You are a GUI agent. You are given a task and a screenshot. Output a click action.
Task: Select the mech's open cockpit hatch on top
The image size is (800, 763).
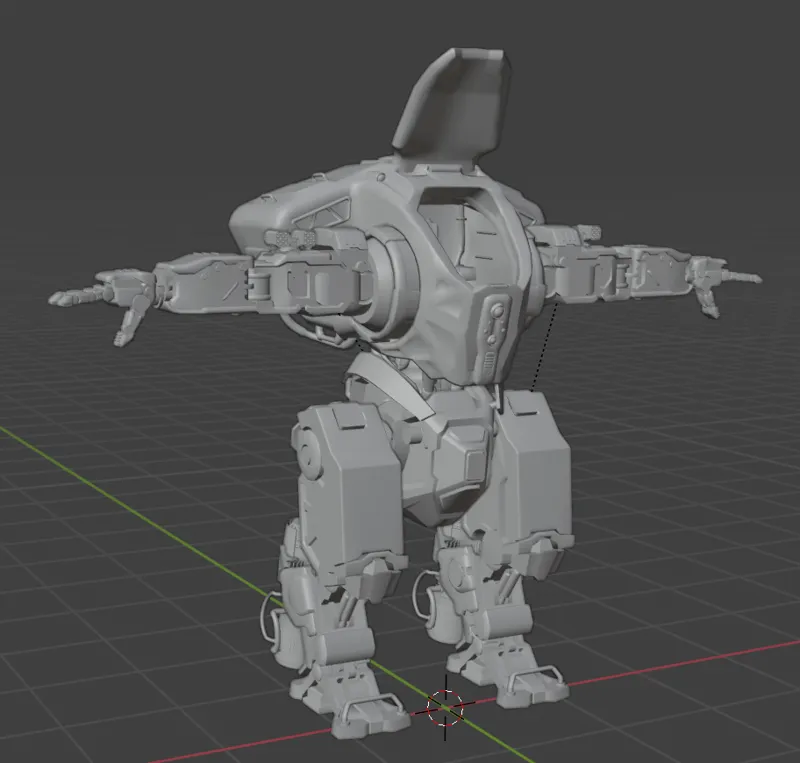pyautogui.click(x=453, y=105)
